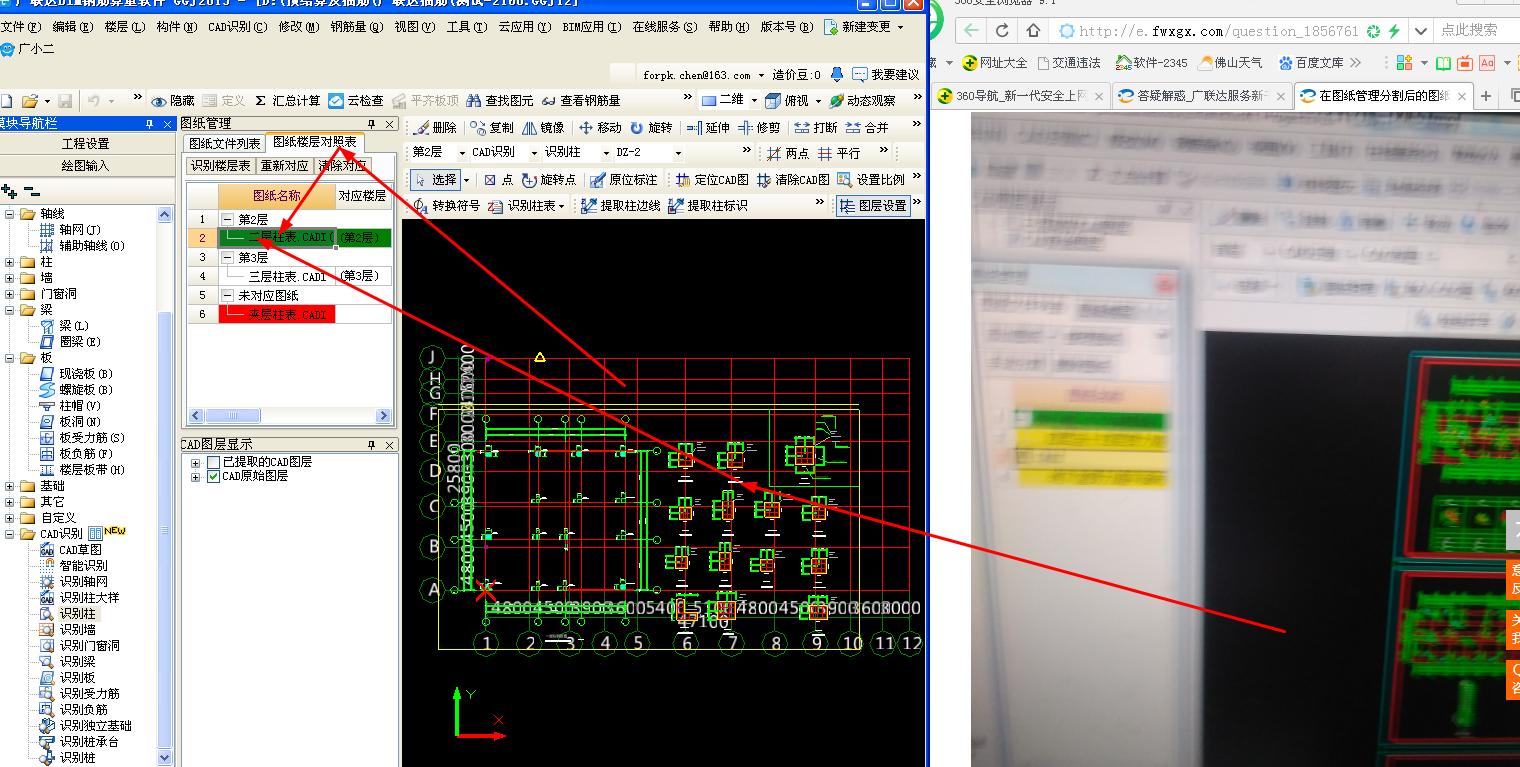
Task: Toggle the 选择 selection mode button
Action: (x=435, y=180)
